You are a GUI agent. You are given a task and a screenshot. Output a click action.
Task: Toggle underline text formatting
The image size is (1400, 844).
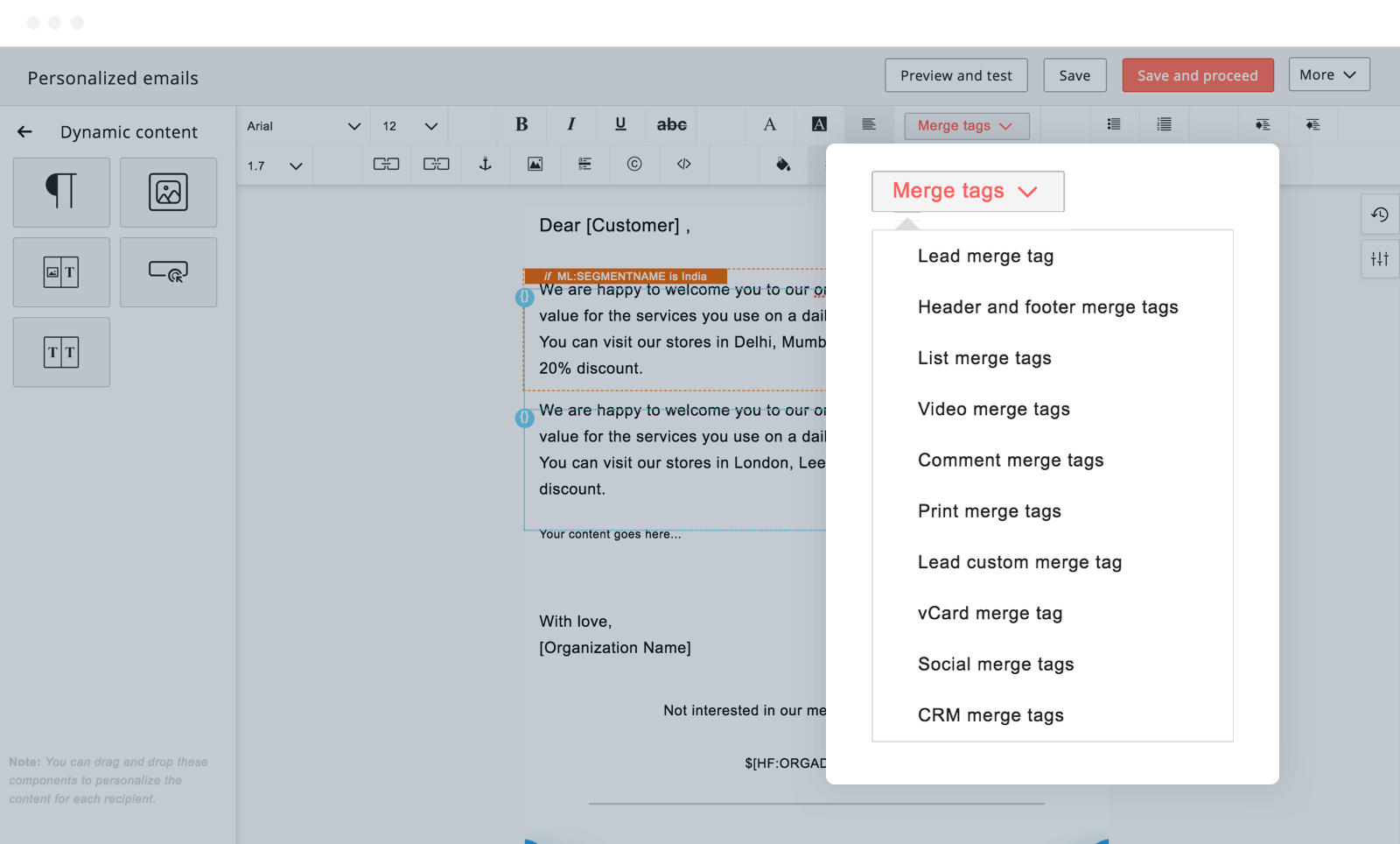coord(620,124)
